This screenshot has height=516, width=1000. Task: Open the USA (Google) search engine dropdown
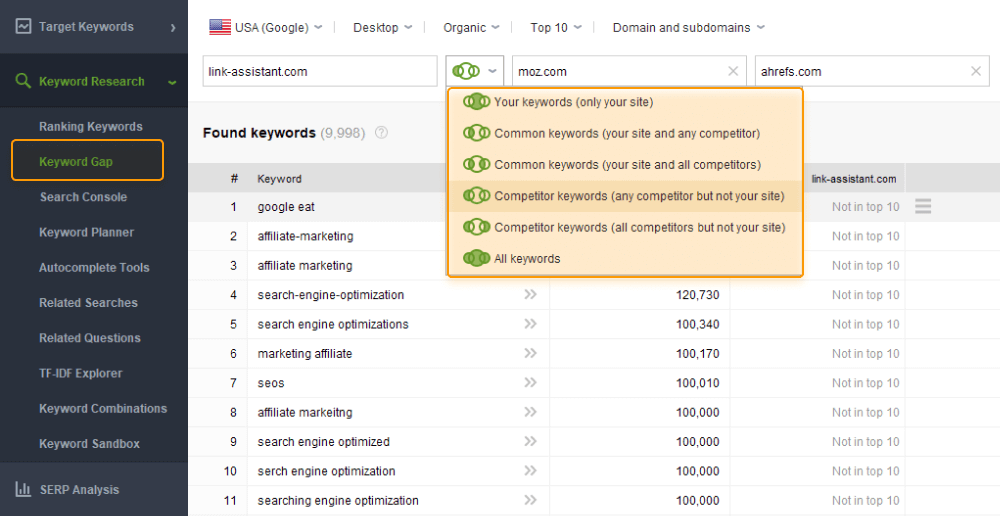(266, 27)
